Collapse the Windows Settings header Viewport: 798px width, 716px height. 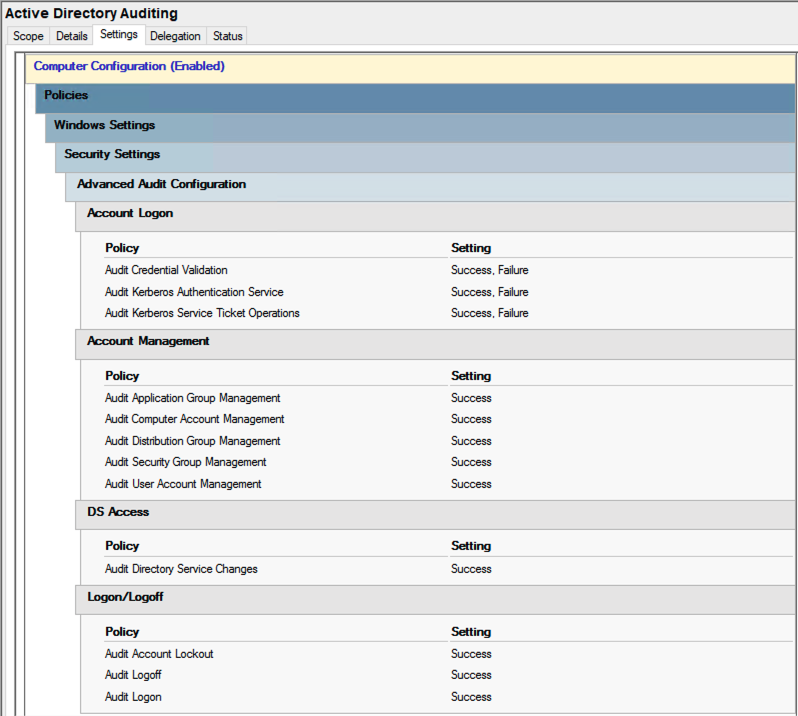click(x=420, y=128)
